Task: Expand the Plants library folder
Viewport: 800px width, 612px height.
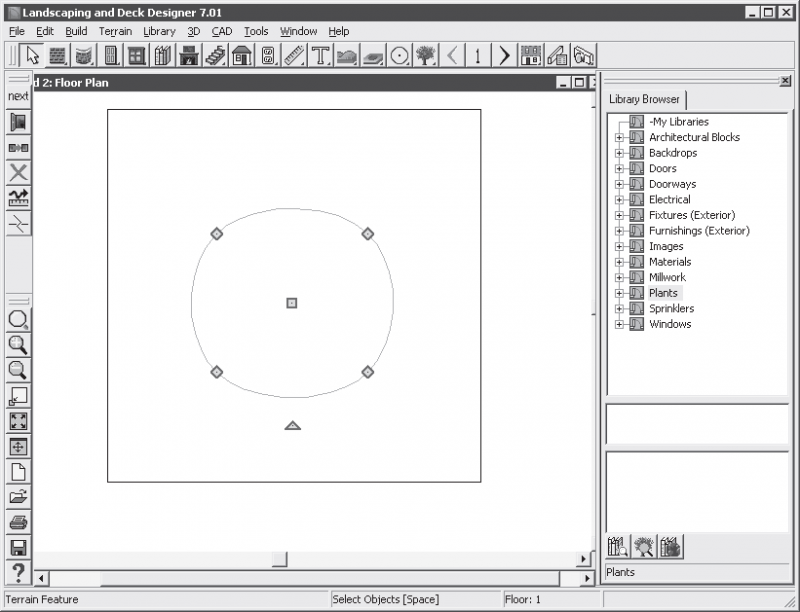Action: tap(619, 293)
